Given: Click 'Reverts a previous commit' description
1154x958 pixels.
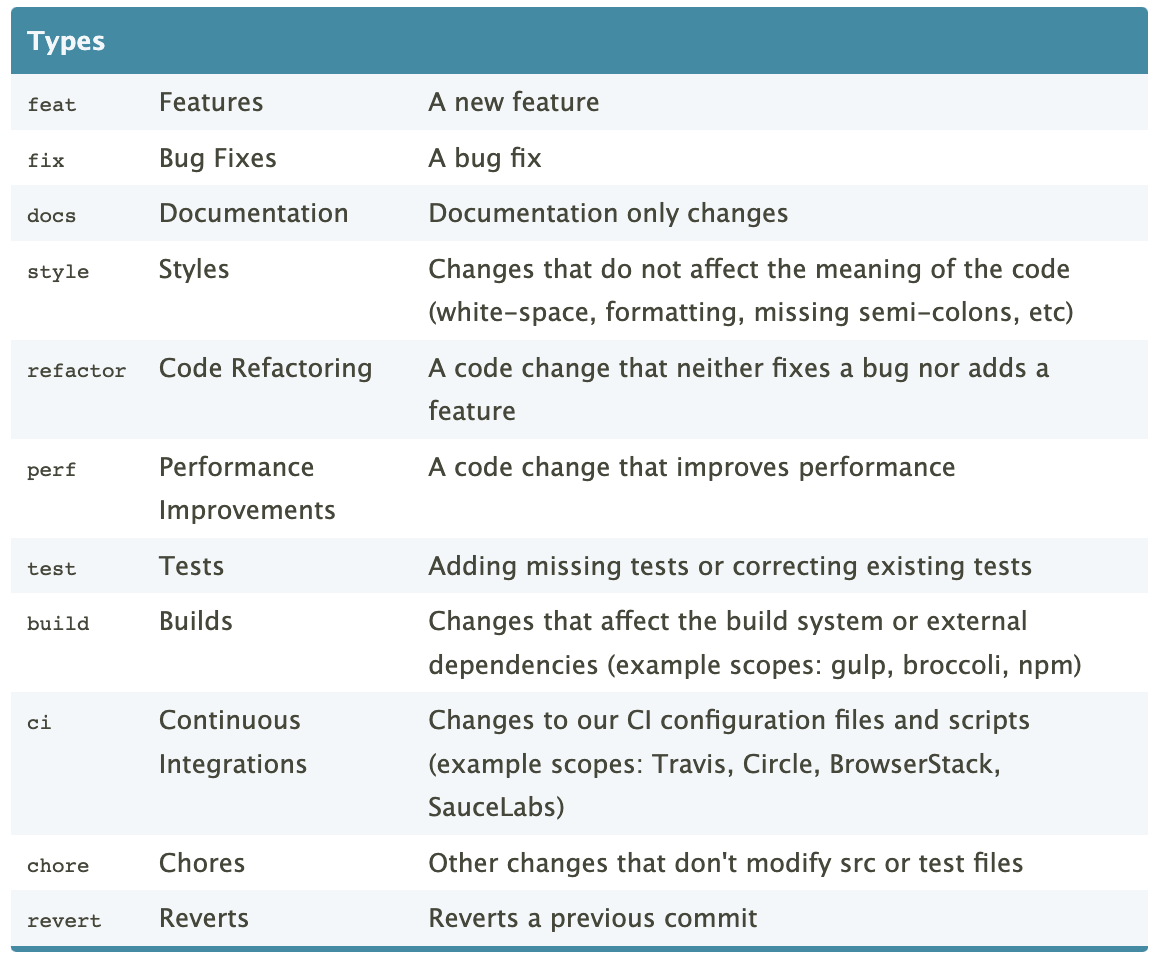Looking at the screenshot, I should tap(592, 918).
